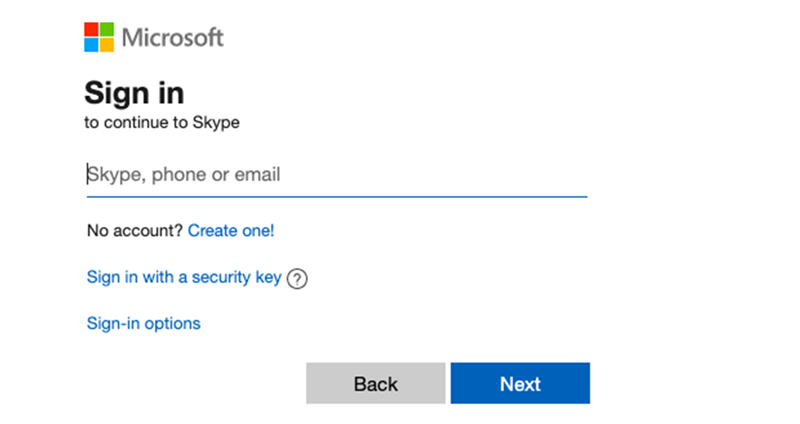Focus the Skype, phone or email field
The height and width of the screenshot is (424, 800).
pos(336,175)
